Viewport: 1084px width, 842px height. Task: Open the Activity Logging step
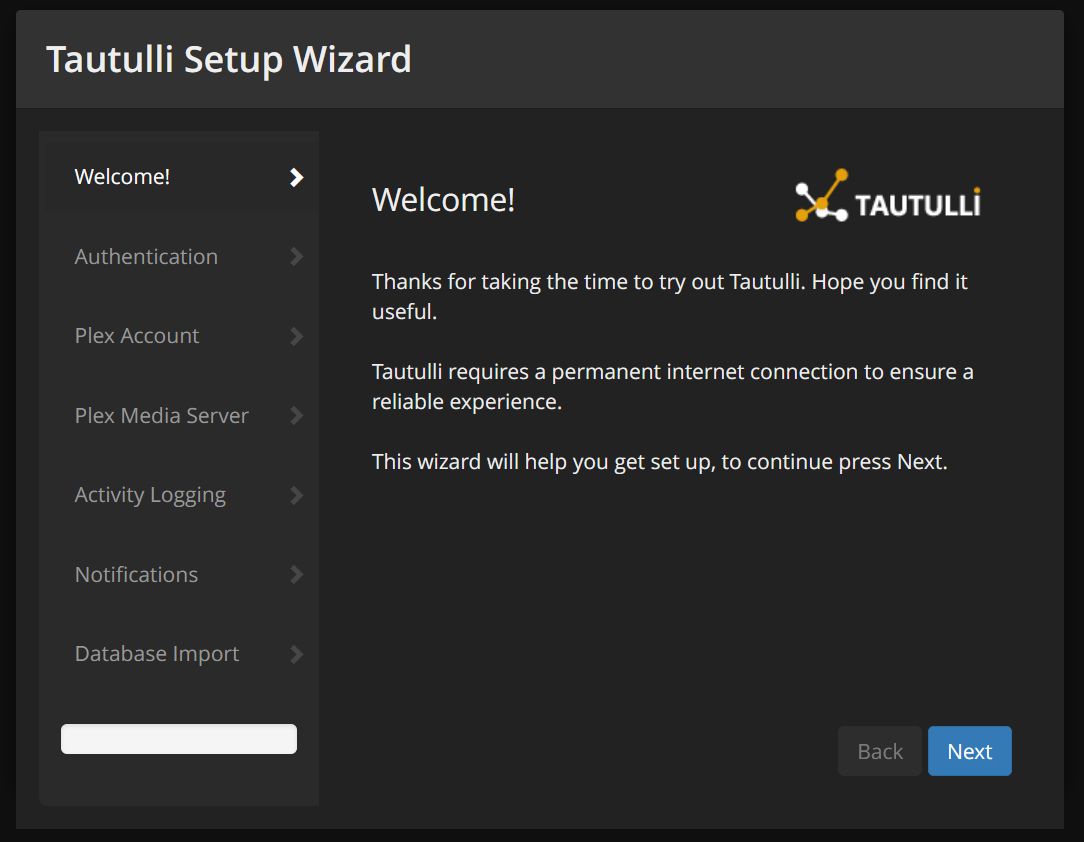click(150, 495)
